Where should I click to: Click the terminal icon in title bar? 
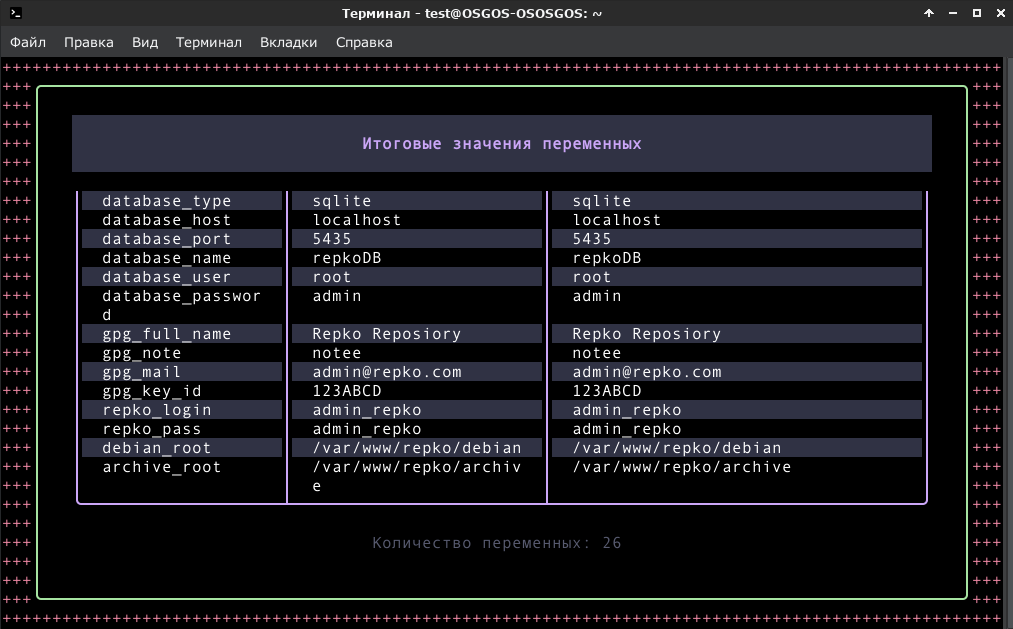16,13
